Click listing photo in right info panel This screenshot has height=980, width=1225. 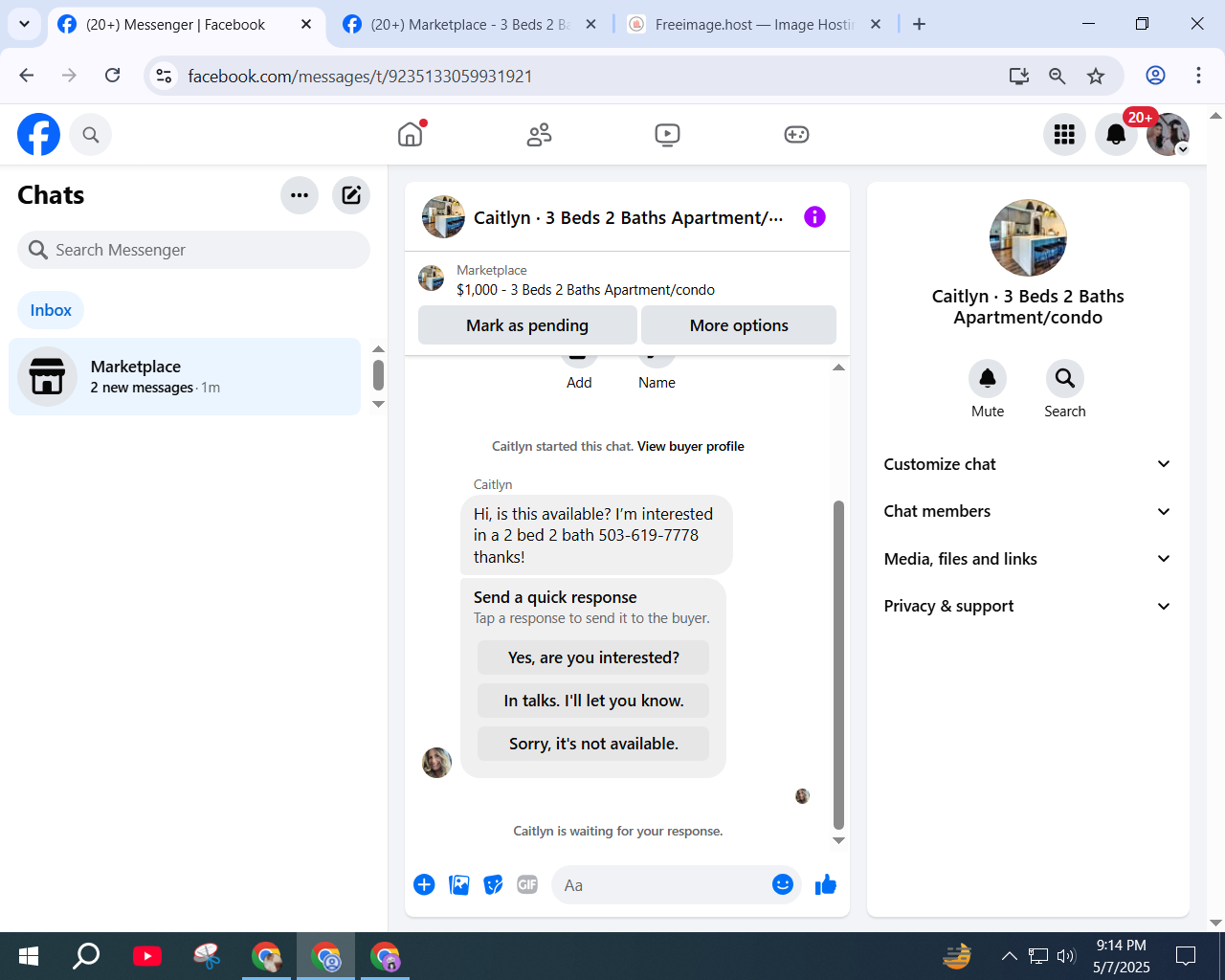(1028, 237)
